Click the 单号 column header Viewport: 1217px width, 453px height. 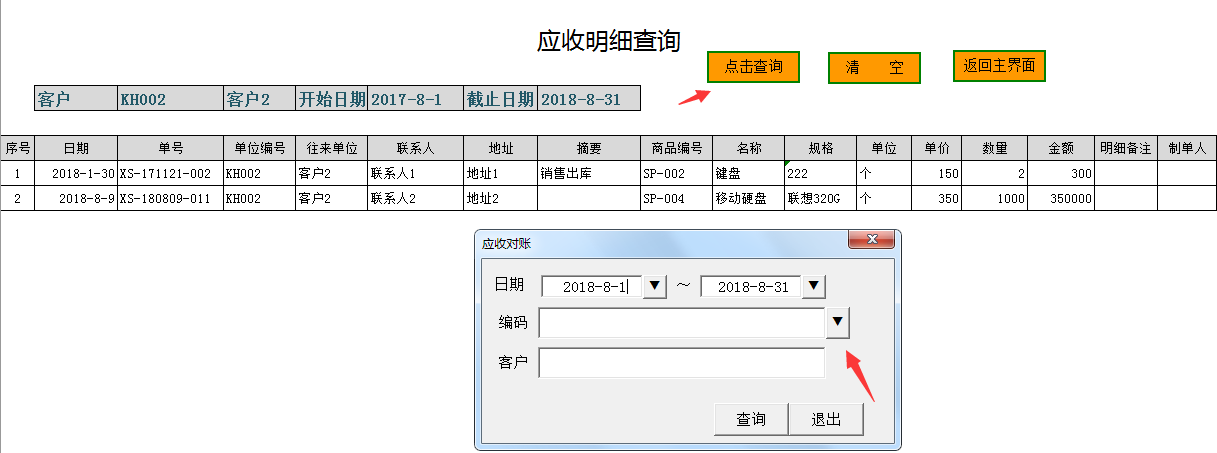[x=170, y=148]
